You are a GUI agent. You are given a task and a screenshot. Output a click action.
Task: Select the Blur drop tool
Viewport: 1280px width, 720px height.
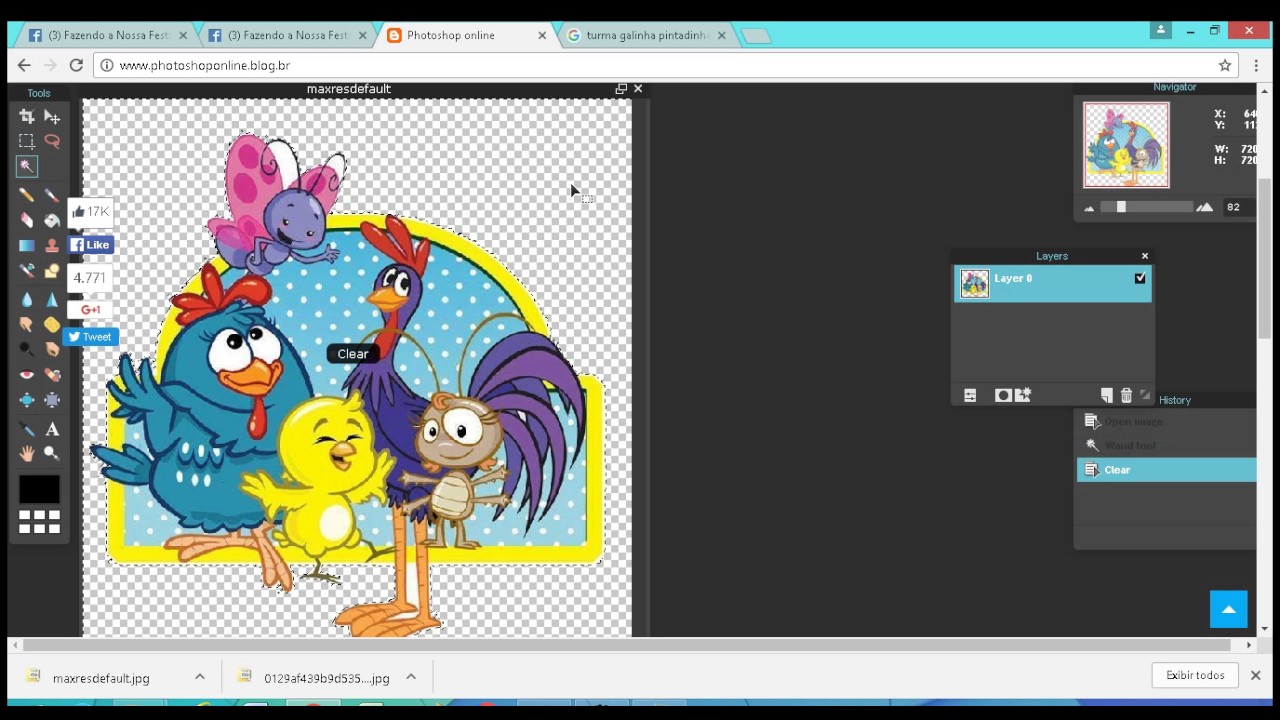tap(27, 299)
